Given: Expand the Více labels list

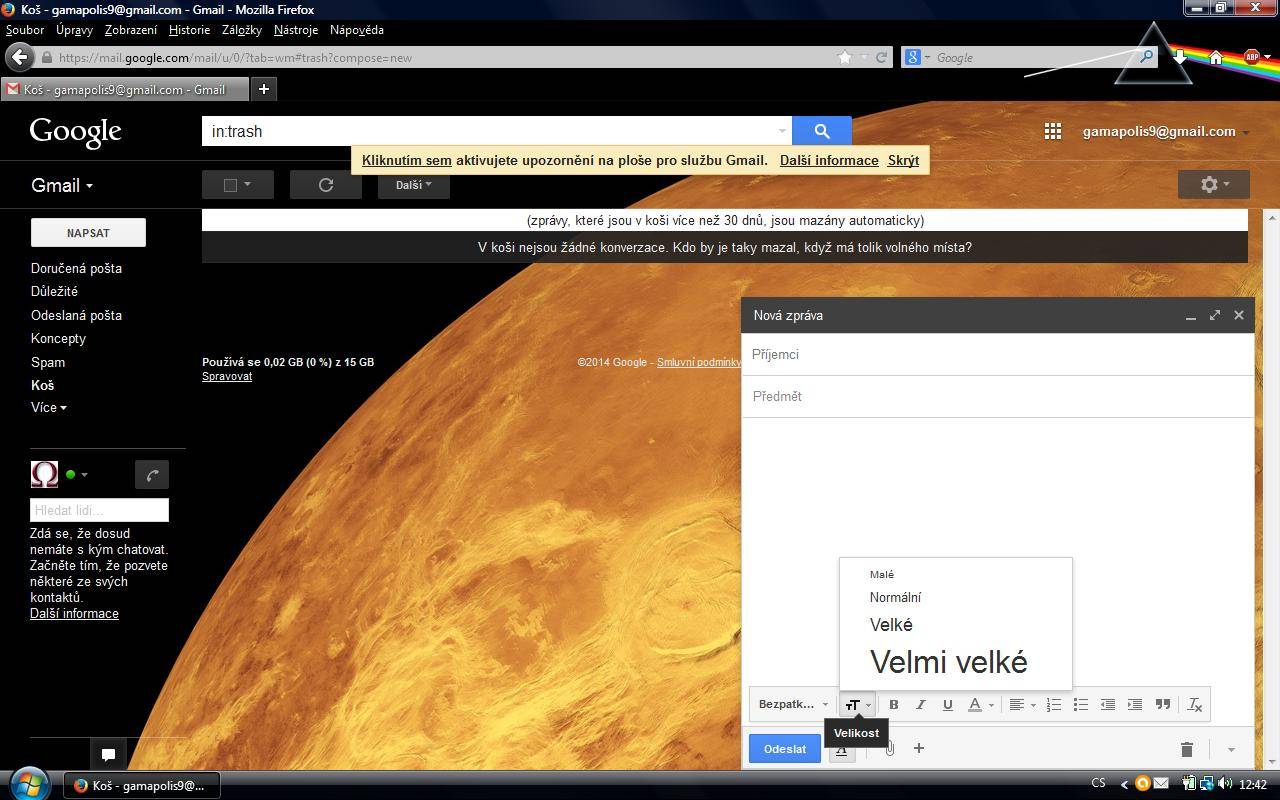Looking at the screenshot, I should (48, 407).
